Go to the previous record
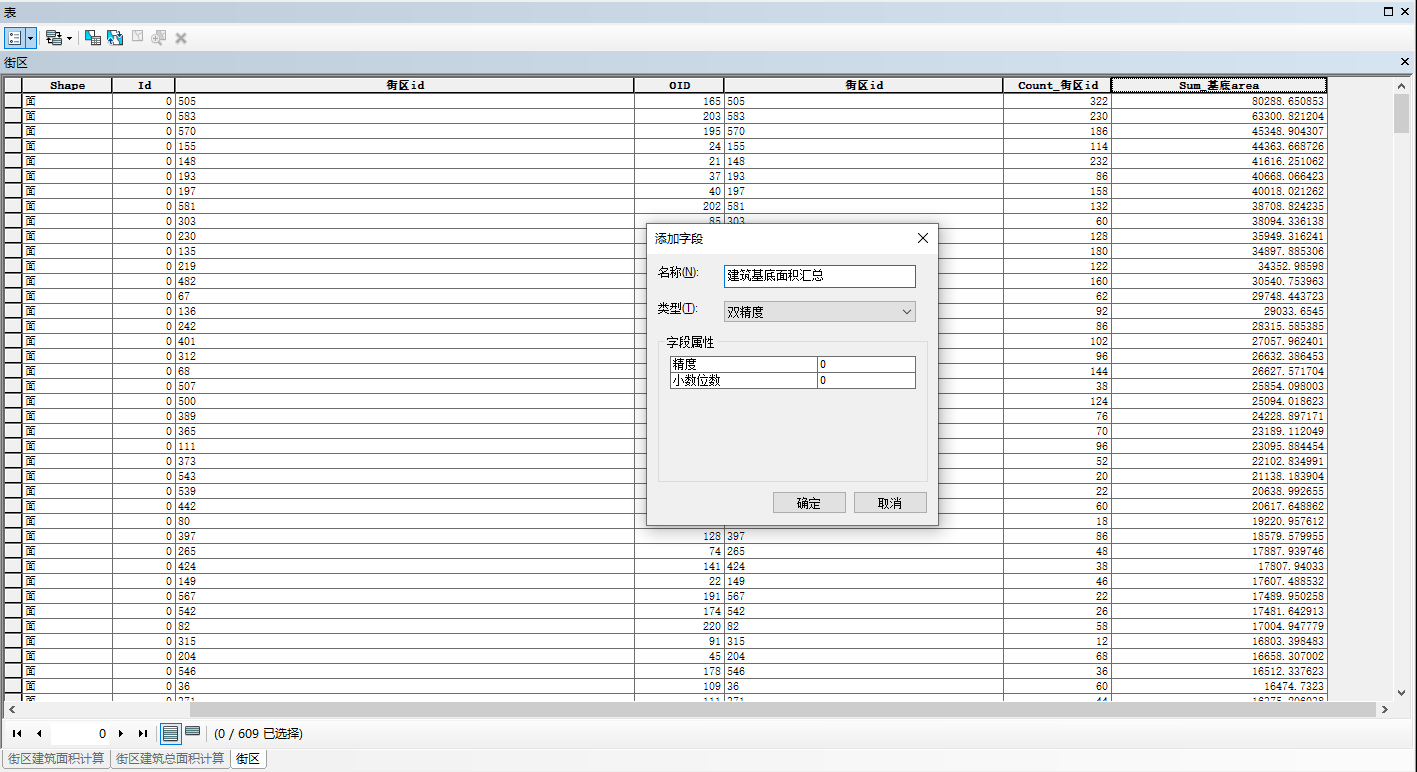Image resolution: width=1417 pixels, height=772 pixels. 38,733
